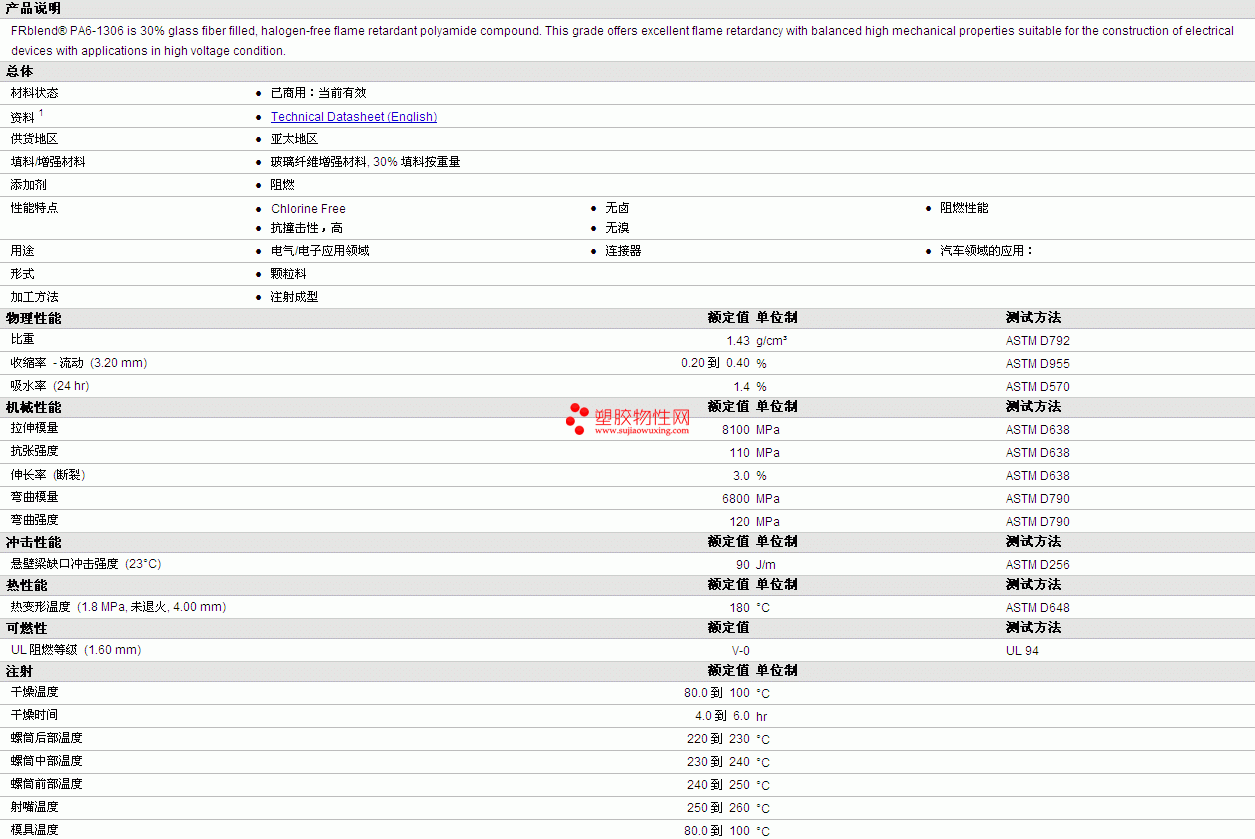Viewport: 1255px width, 839px height.
Task: Select the 连接器 usage text
Action: tap(623, 251)
